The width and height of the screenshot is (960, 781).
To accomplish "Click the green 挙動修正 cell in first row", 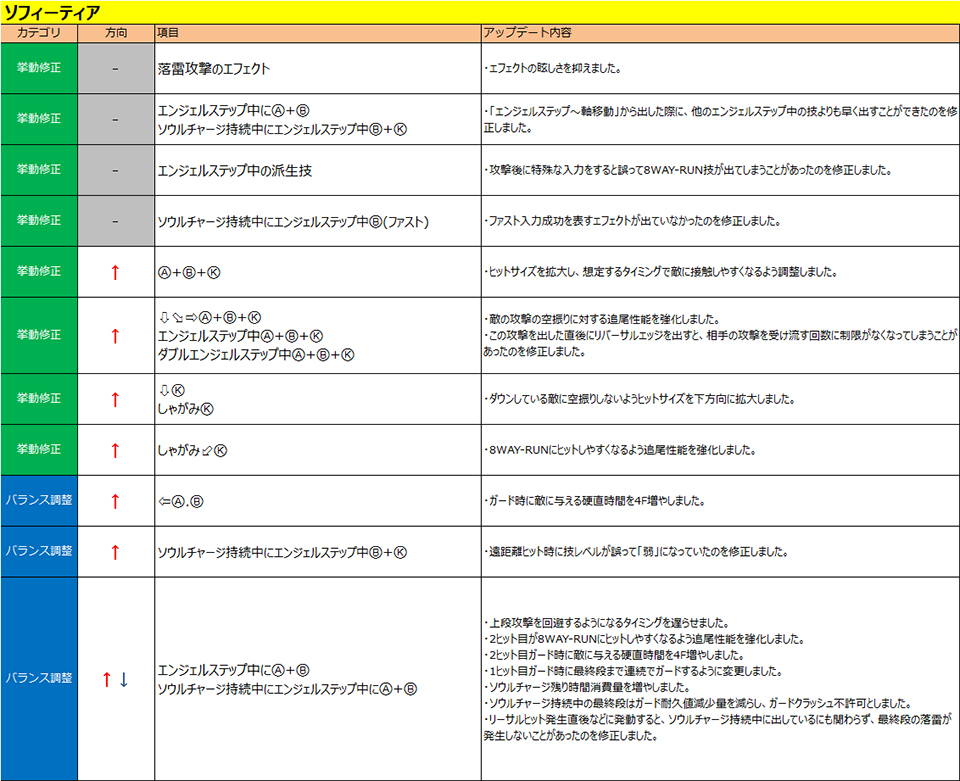I will click(x=39, y=69).
